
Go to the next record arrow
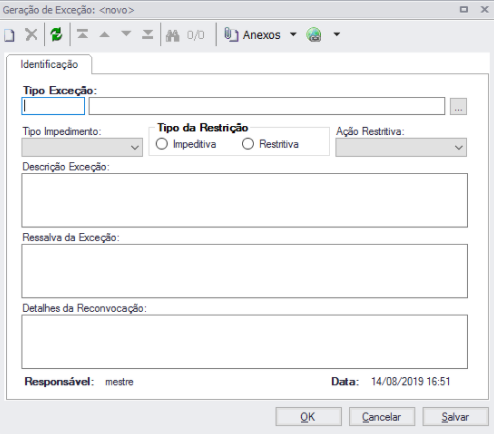(126, 33)
